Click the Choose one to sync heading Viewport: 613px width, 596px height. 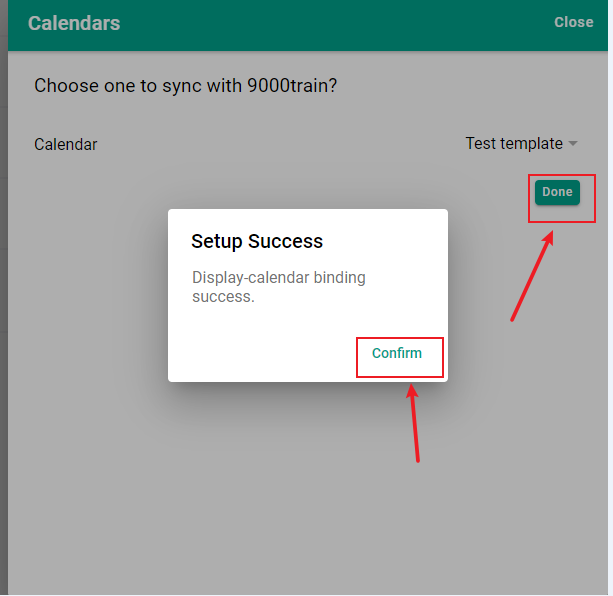click(x=185, y=86)
